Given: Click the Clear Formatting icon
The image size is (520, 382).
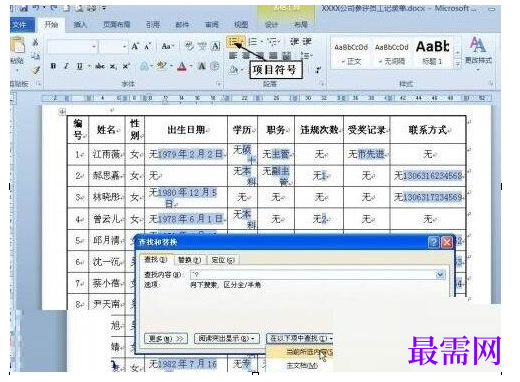Looking at the screenshot, I should click(189, 46).
